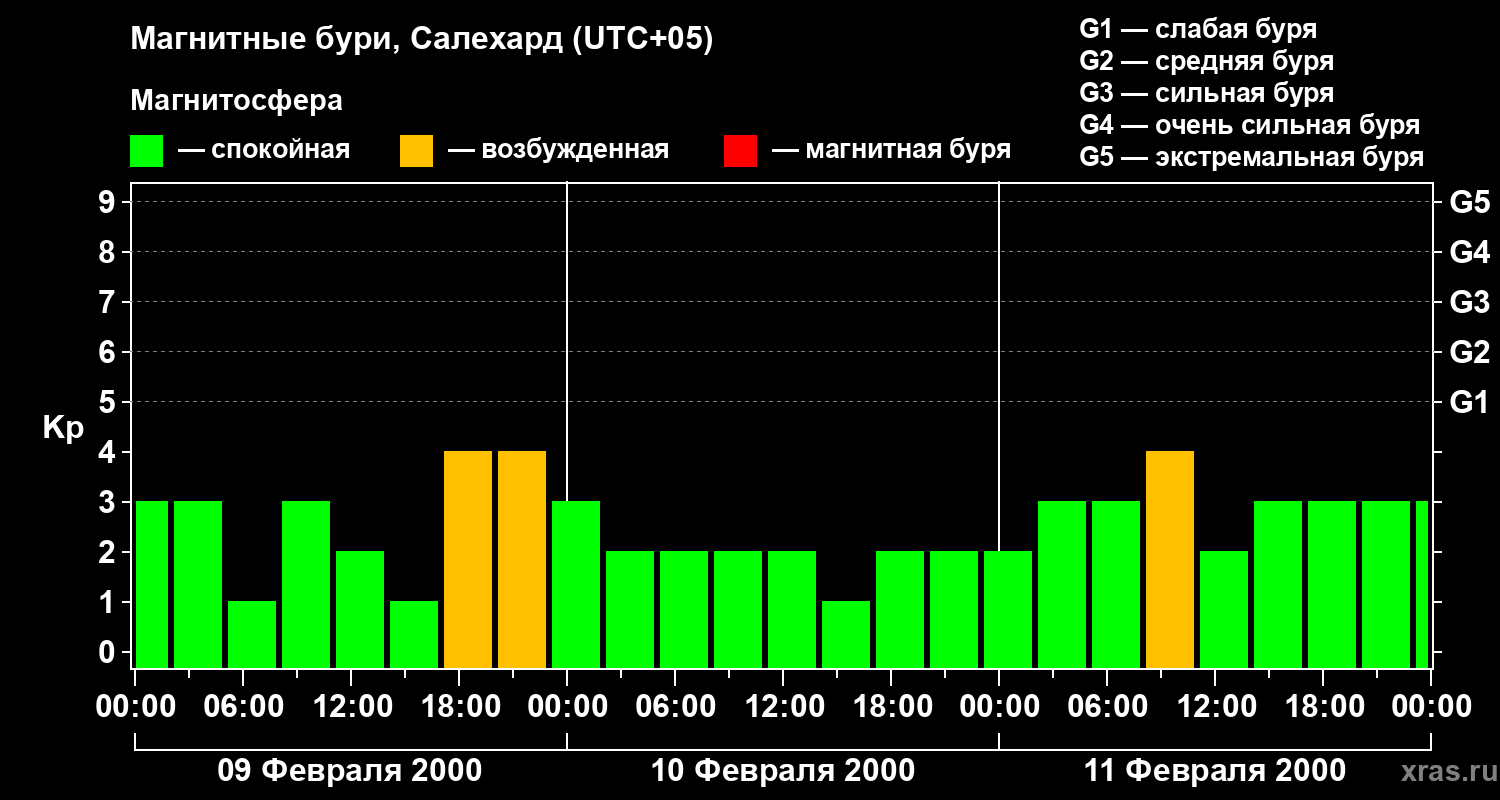Click the orange bar starting 18:00 on 09 Февраля
Image resolution: width=1500 pixels, height=800 pixels.
468,560
